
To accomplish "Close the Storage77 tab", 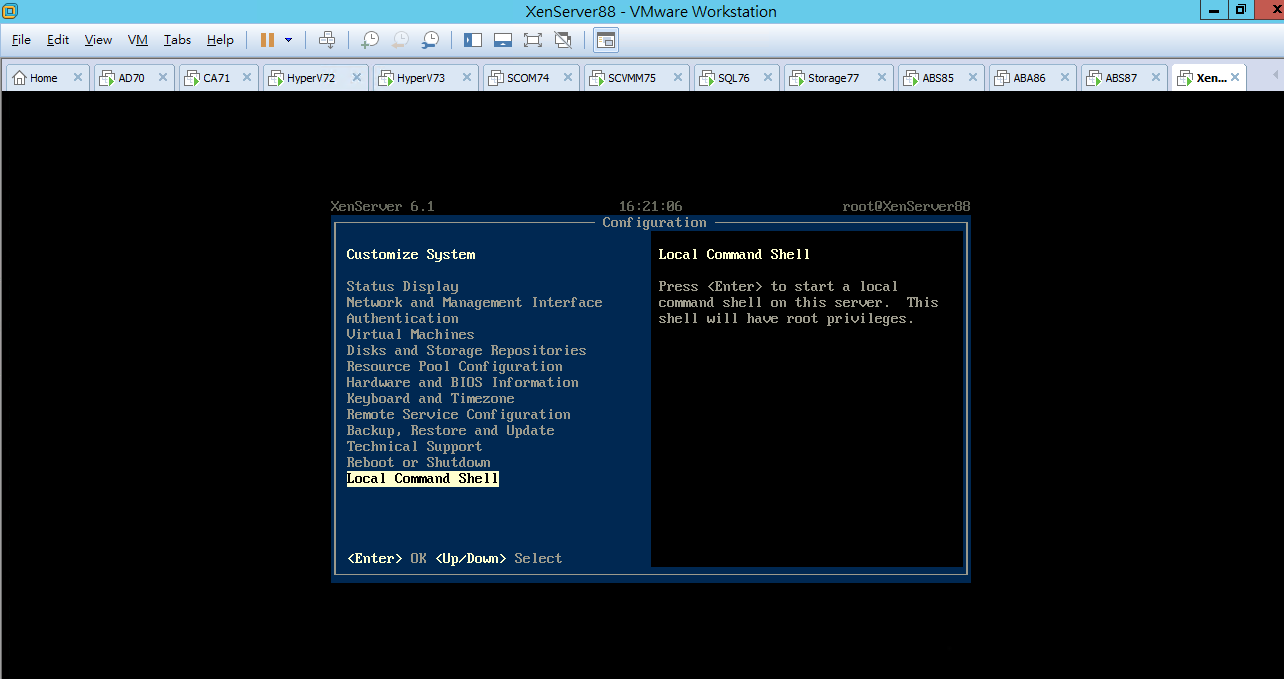I will pos(882,78).
